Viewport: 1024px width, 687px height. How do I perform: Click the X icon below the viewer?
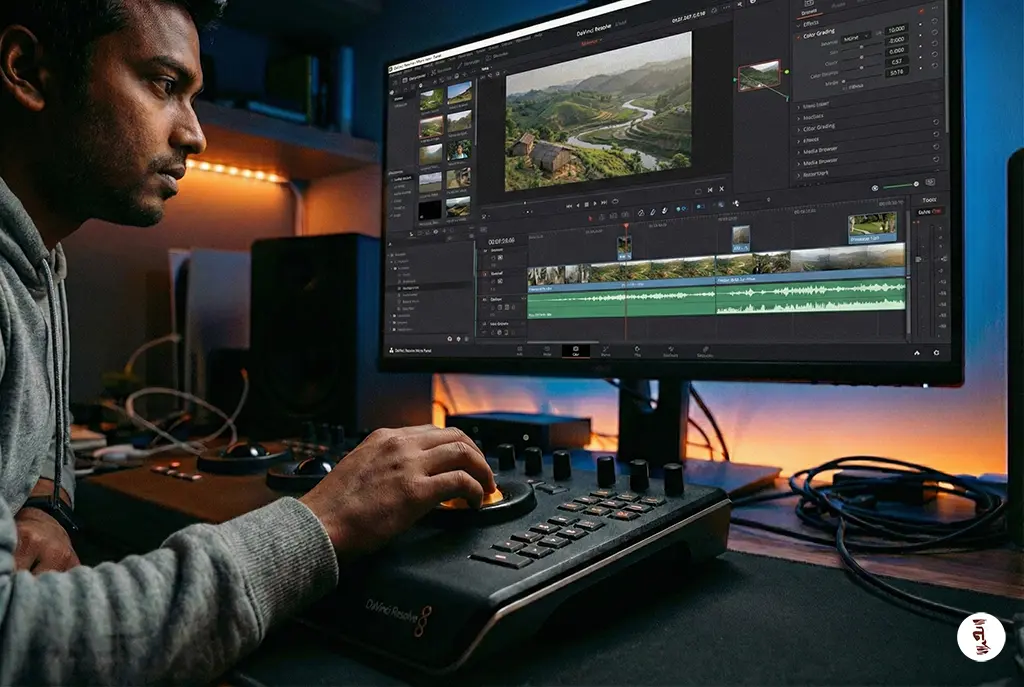[722, 189]
